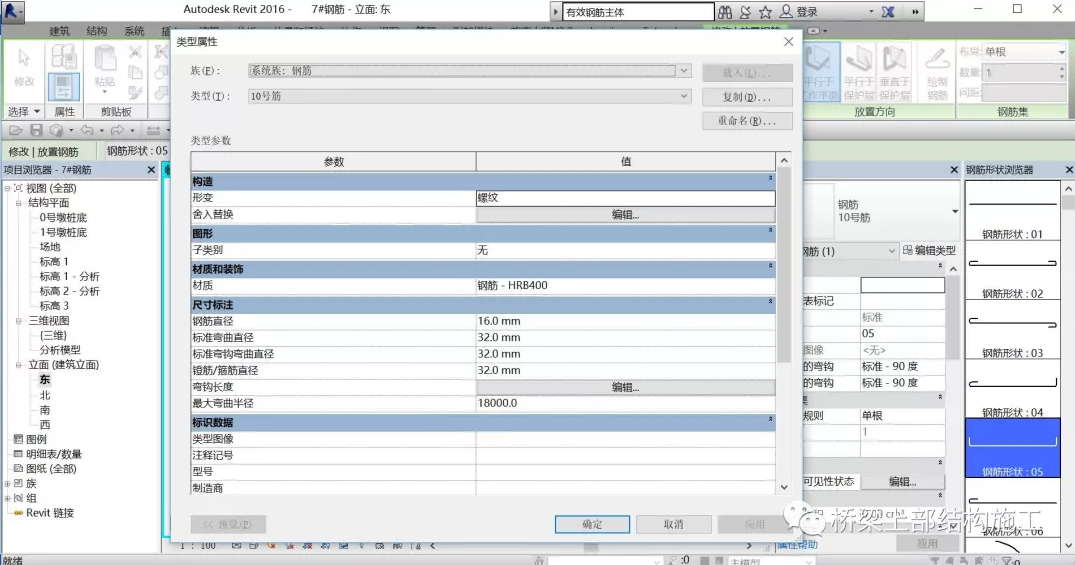The height and width of the screenshot is (565, 1075).
Task: Click the 复制 duplicate button
Action: point(747,97)
